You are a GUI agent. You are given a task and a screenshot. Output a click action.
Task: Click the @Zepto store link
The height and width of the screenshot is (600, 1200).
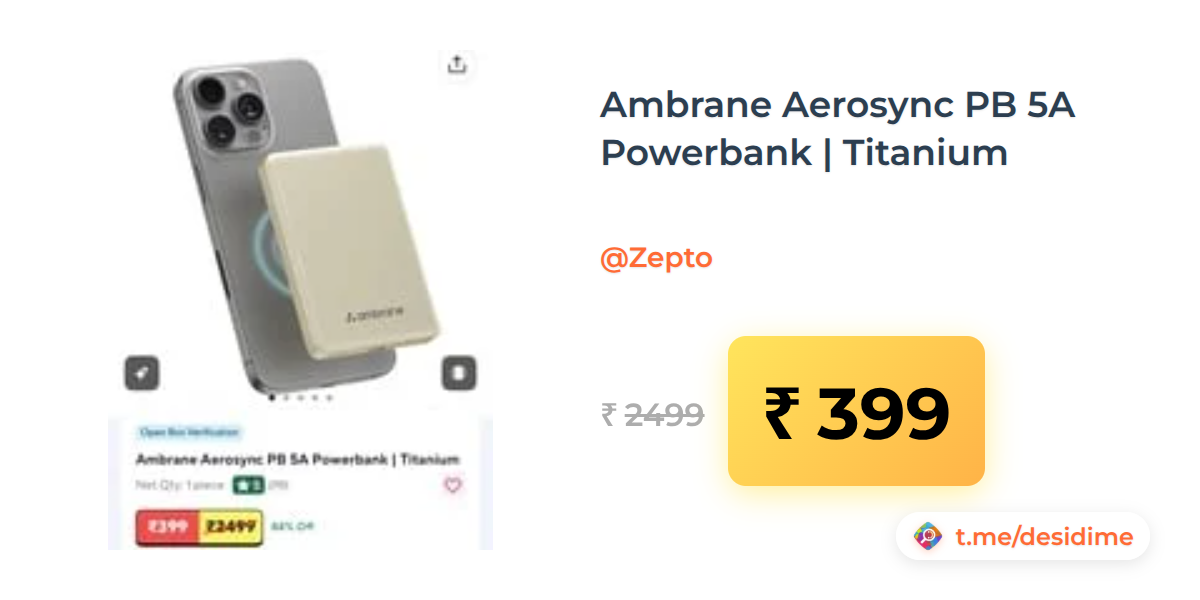point(656,258)
